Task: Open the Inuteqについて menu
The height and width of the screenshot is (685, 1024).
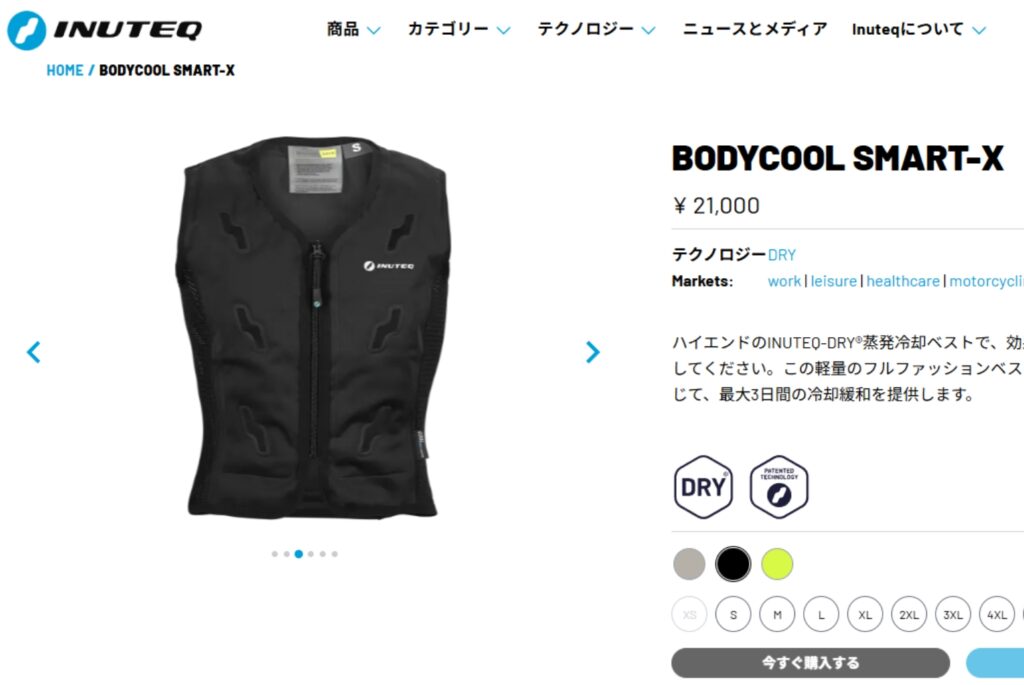Action: [x=918, y=29]
